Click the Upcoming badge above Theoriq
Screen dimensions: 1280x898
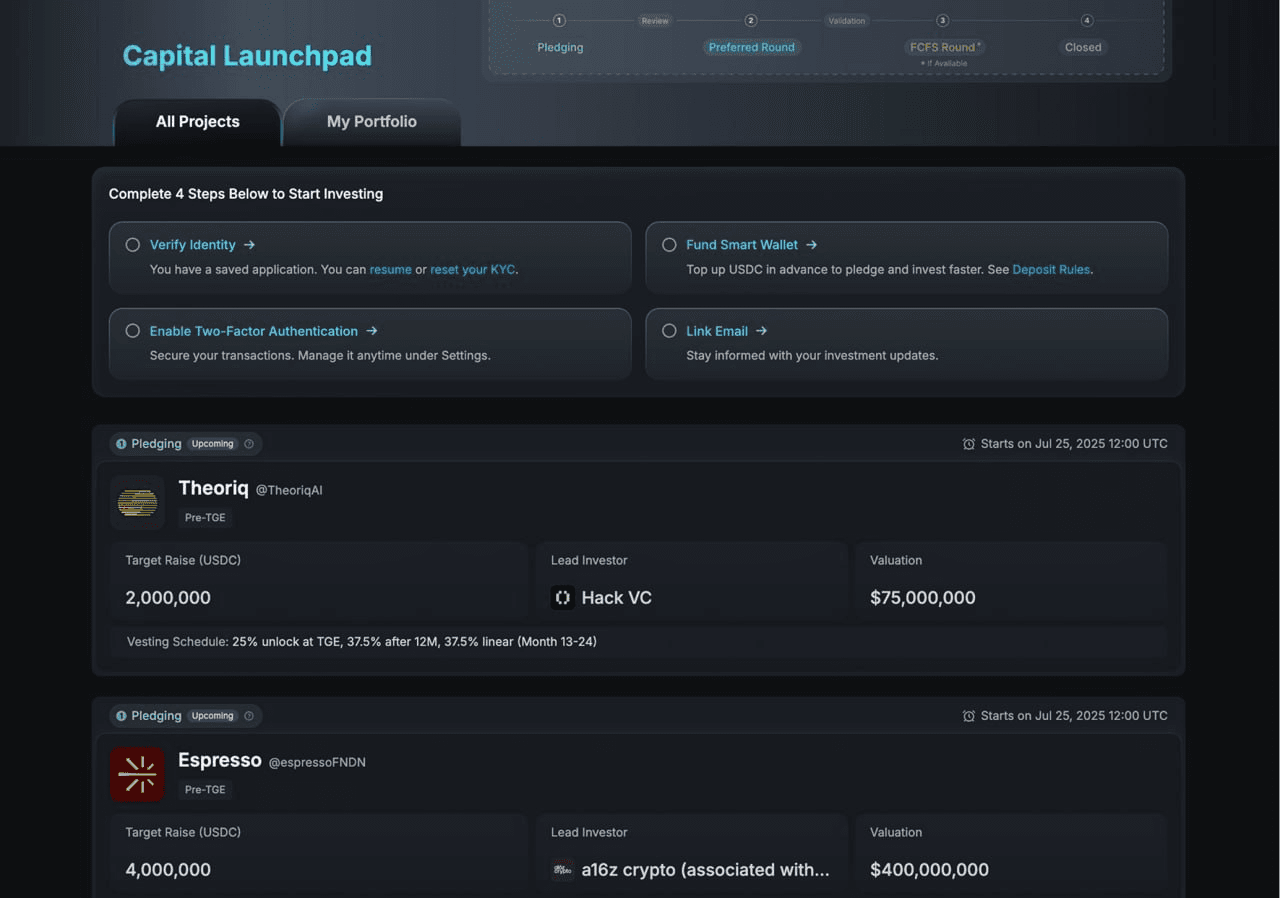[213, 444]
